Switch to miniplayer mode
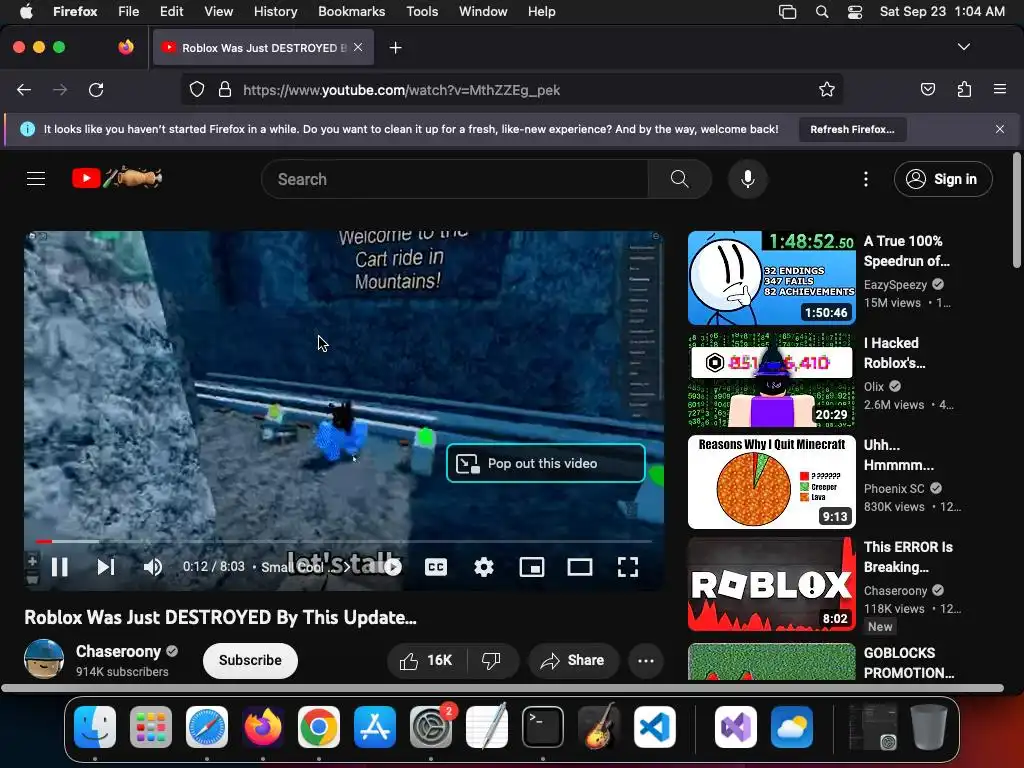The height and width of the screenshot is (768, 1024). pyautogui.click(x=532, y=567)
